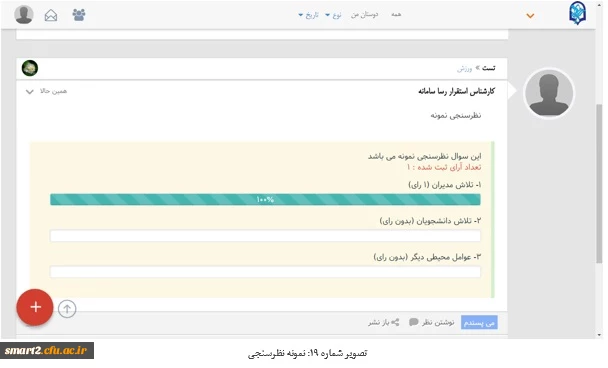Viewport: 608px width, 368px height.
Task: Open the تاریخ filter dropdown
Action: 309,15
